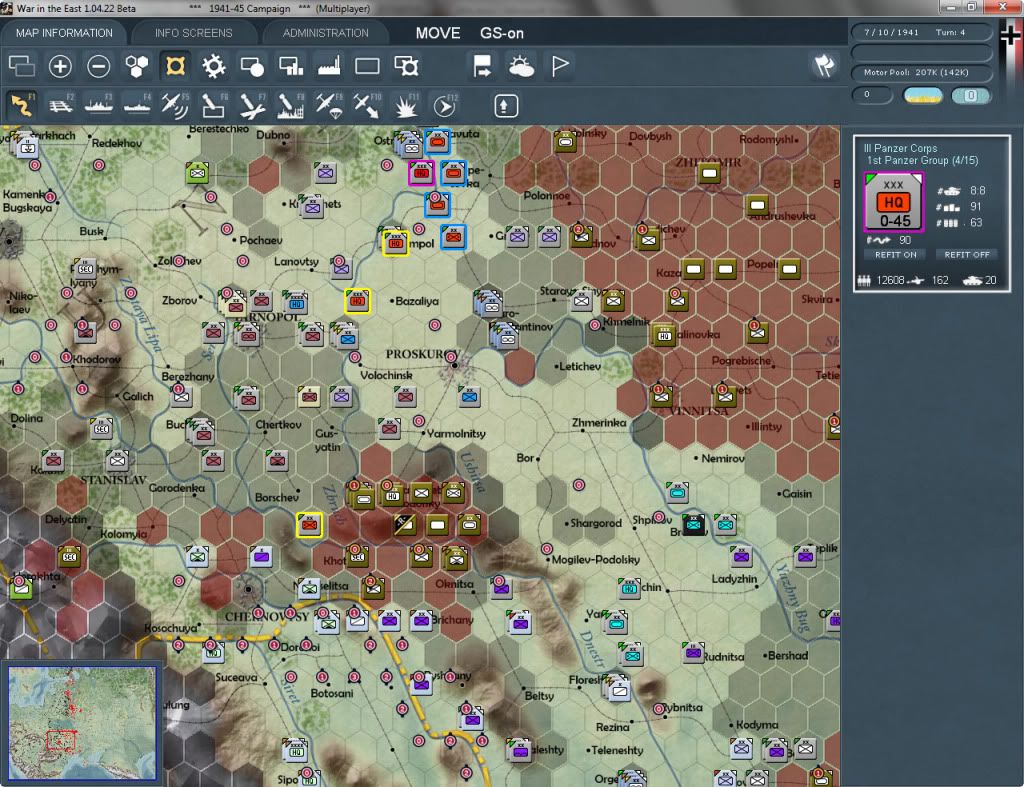Screen dimensions: 1024x787
Task: Select F5 air recon mode icon
Action: click(175, 105)
